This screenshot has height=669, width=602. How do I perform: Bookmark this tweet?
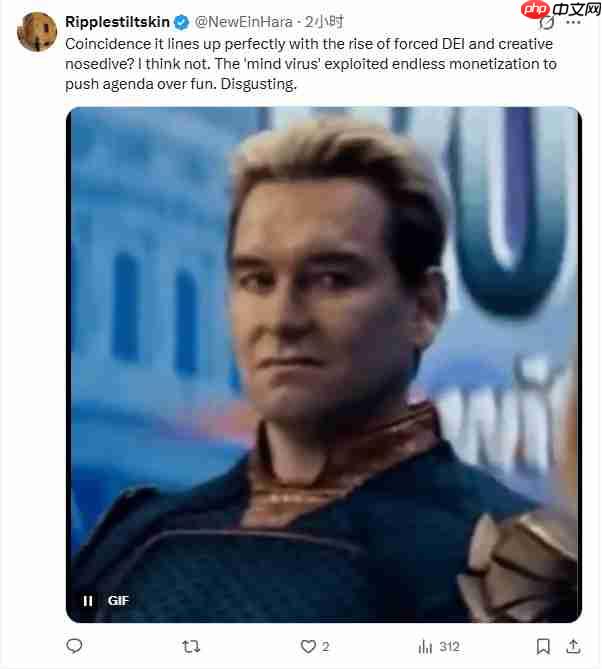(543, 646)
